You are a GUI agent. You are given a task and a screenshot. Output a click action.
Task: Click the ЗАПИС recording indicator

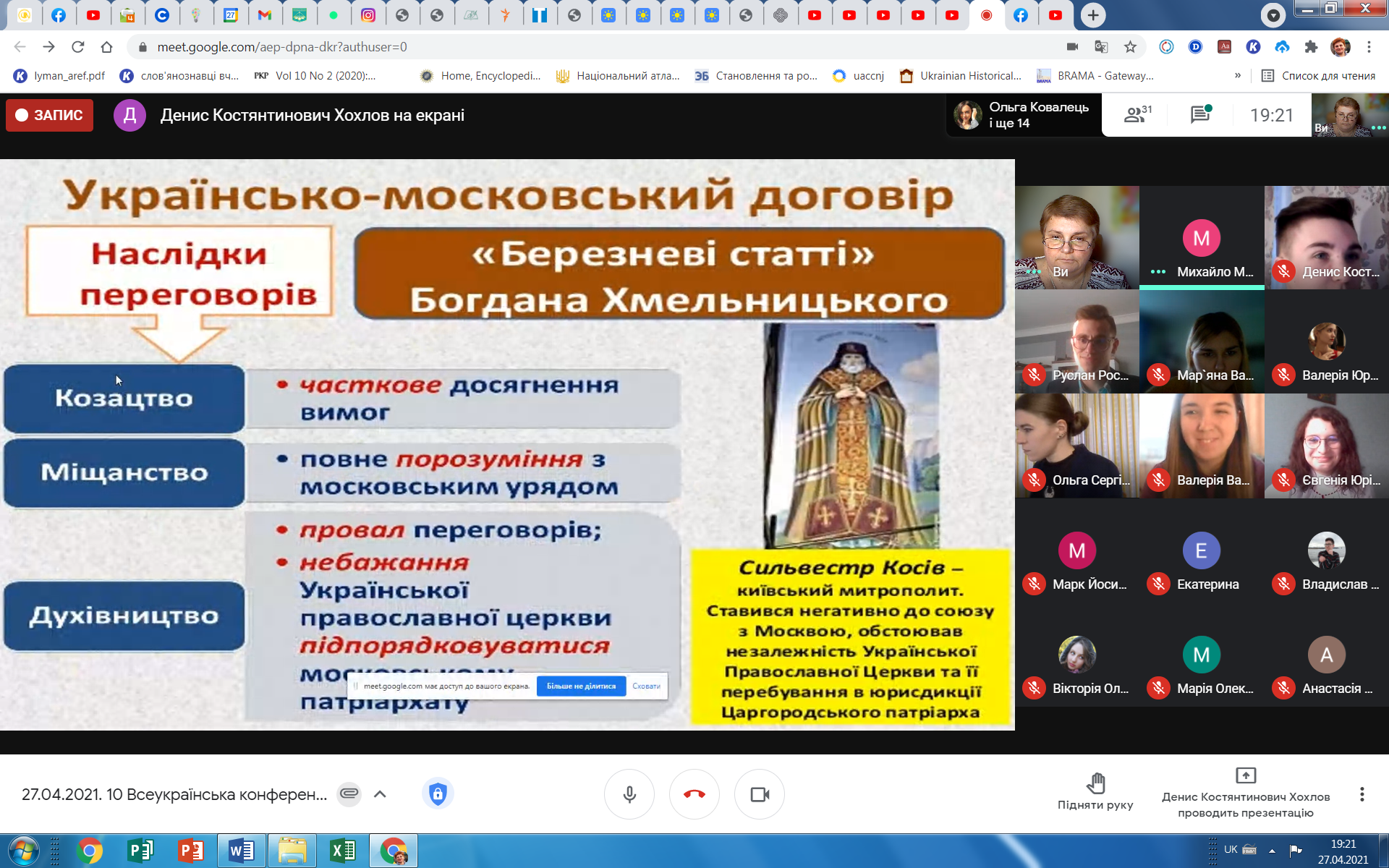click(x=50, y=115)
